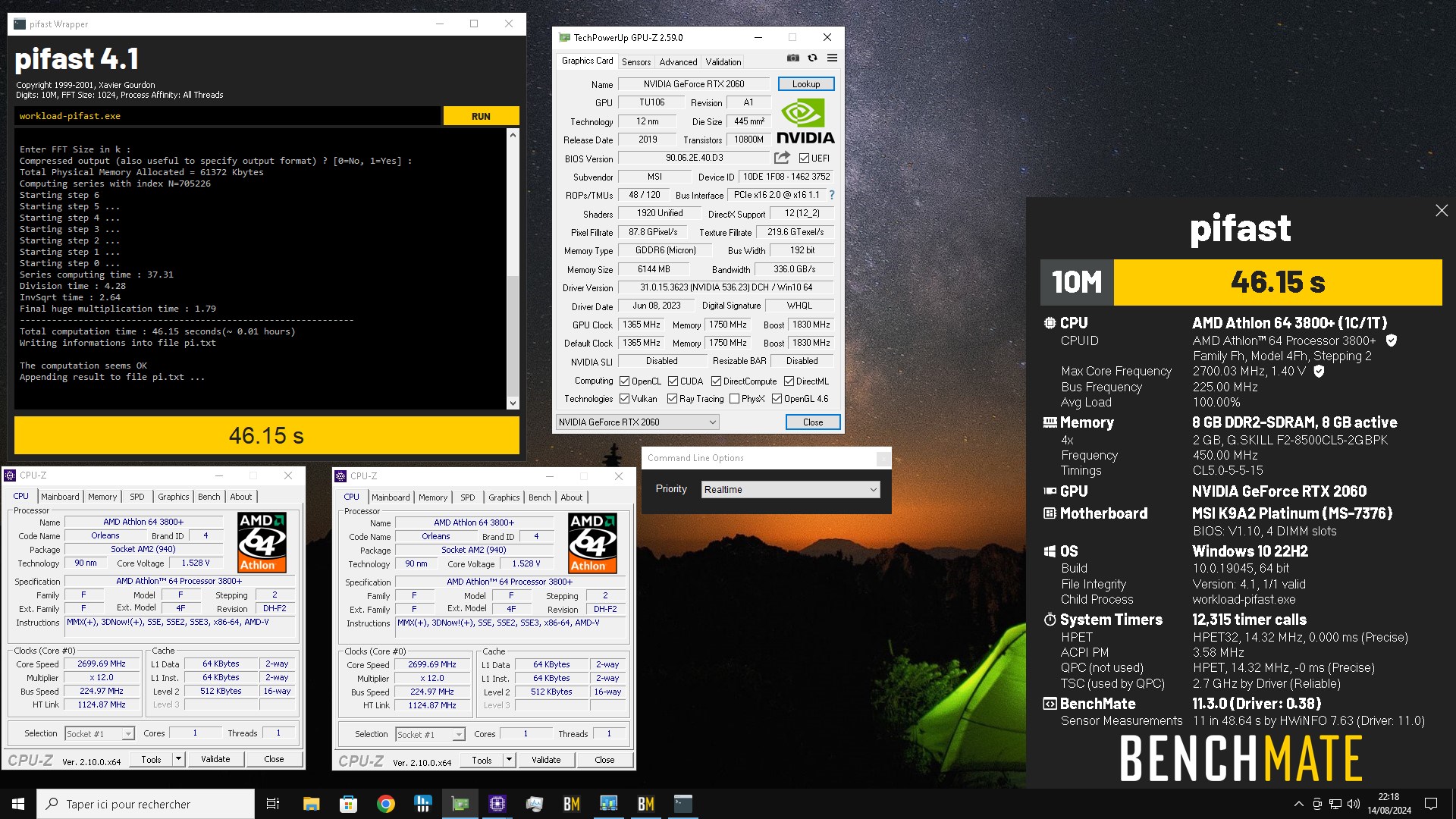
Task: Click Lookup button in GPU-Z
Action: click(806, 84)
